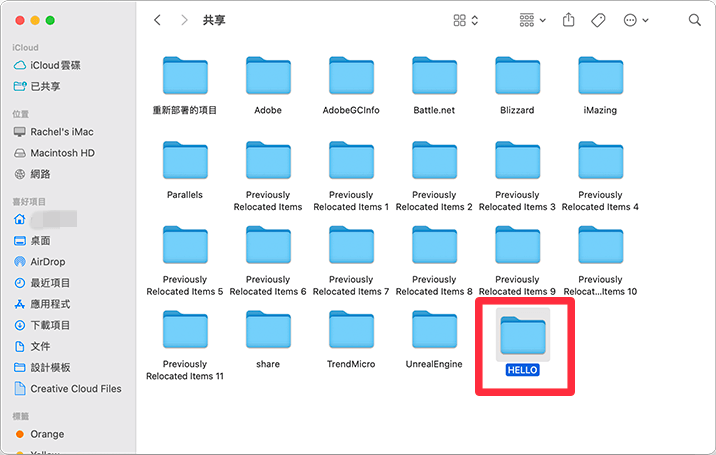The height and width of the screenshot is (455, 716).
Task: Select the TrendMicro folder
Action: tap(351, 329)
